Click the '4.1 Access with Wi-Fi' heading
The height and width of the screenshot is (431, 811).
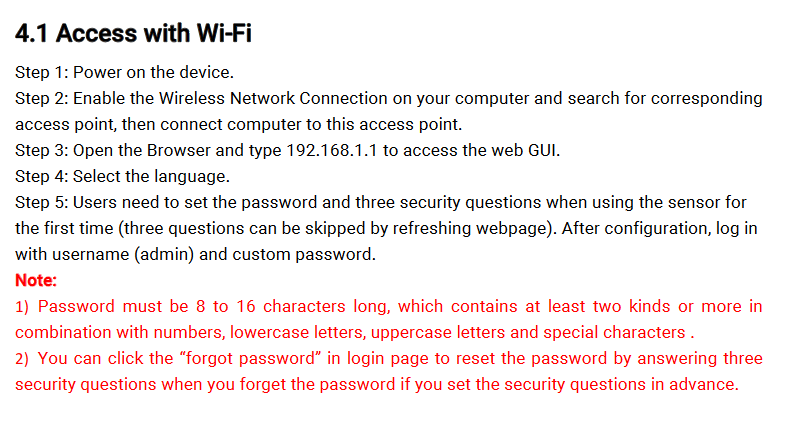pyautogui.click(x=133, y=34)
